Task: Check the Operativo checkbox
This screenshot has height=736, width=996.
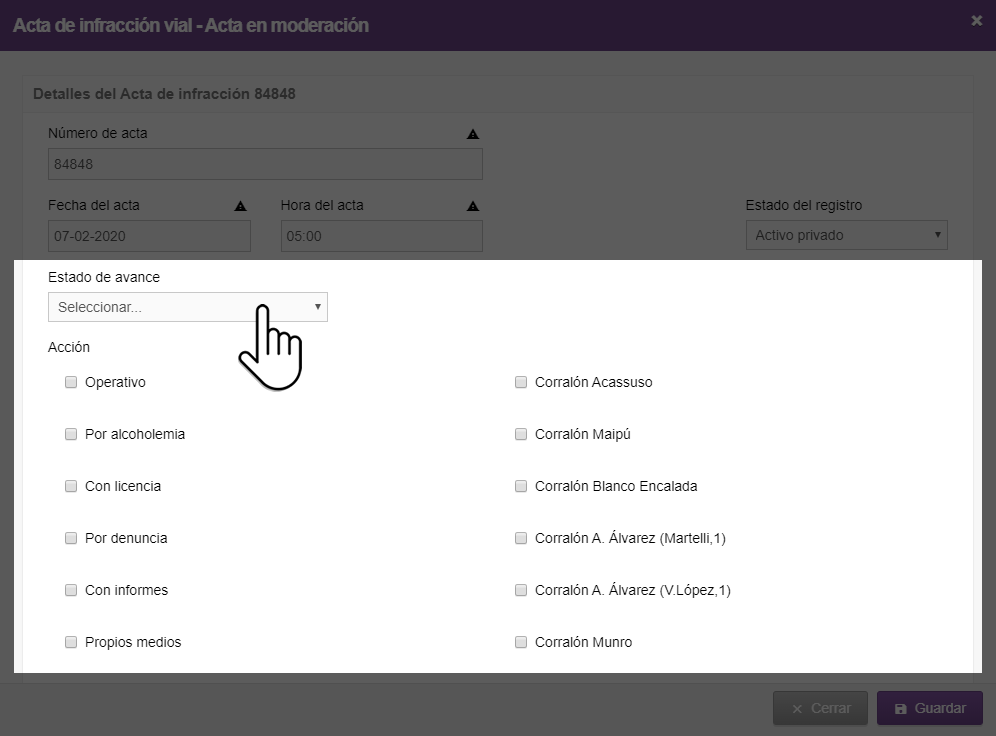Action: [x=71, y=382]
